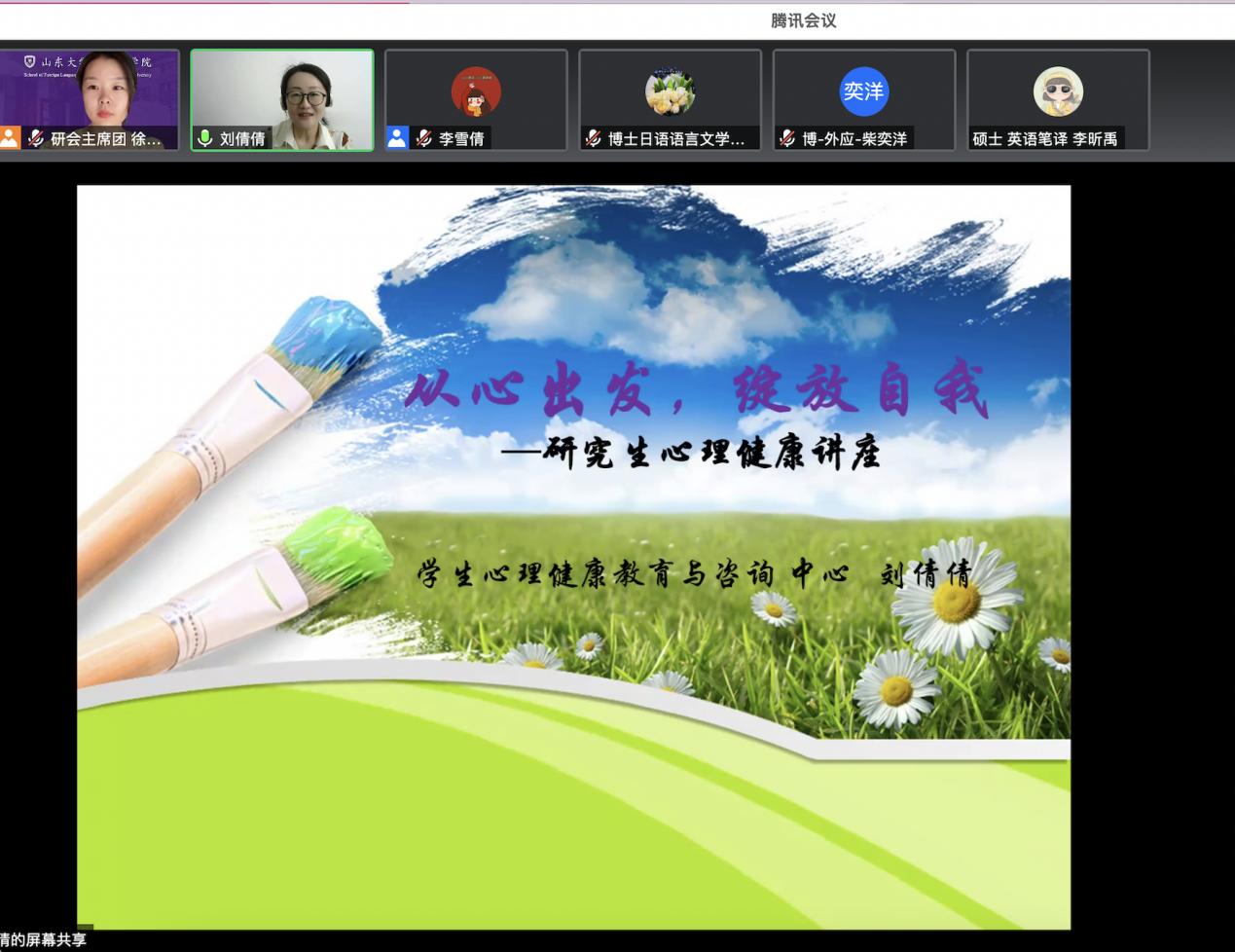
Task: Click muted mic icon beside 博-外应-柴奕洋
Action: (x=787, y=138)
